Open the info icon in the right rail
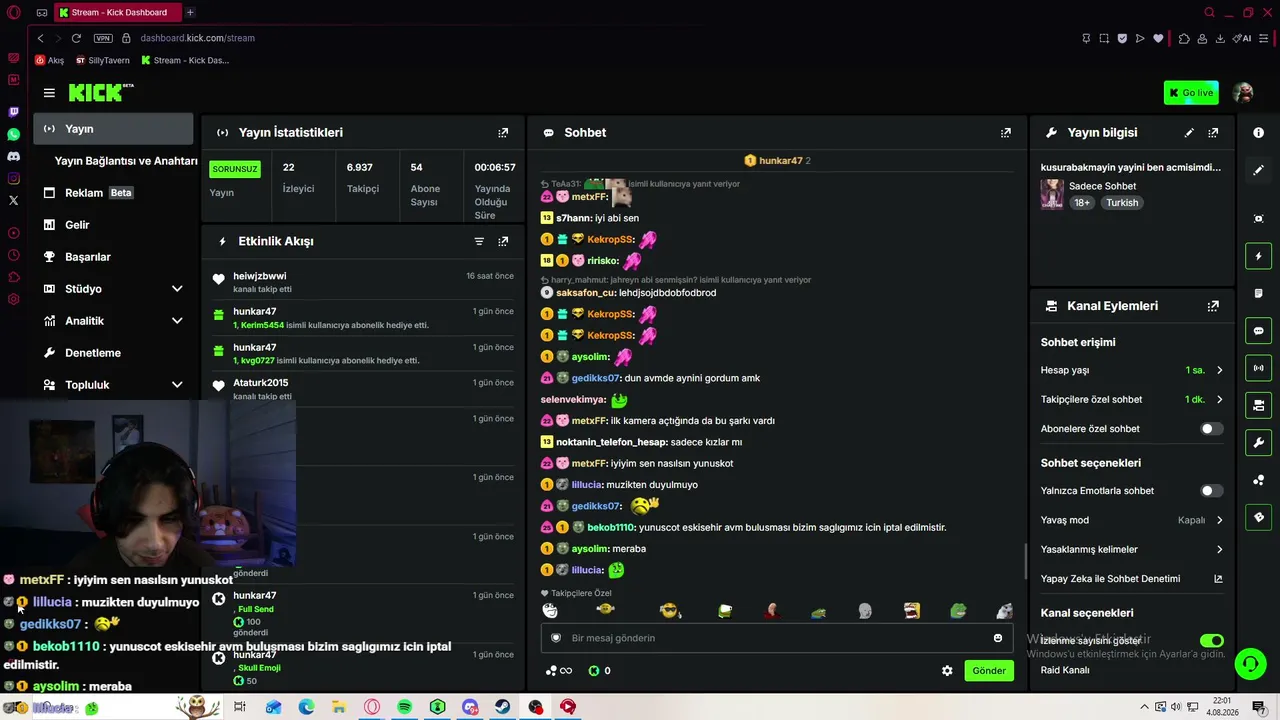Screen dimensions: 1280x720 point(1259,133)
